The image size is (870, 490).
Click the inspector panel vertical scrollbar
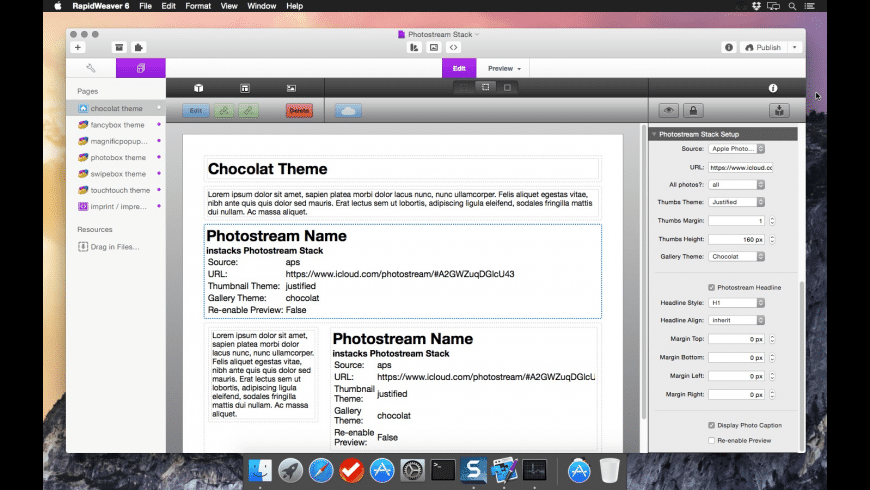tap(801, 366)
